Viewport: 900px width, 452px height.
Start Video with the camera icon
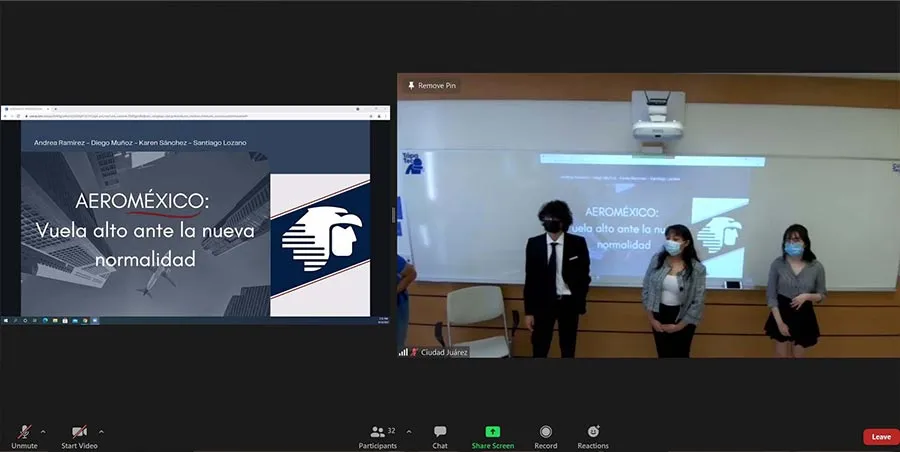pos(79,436)
